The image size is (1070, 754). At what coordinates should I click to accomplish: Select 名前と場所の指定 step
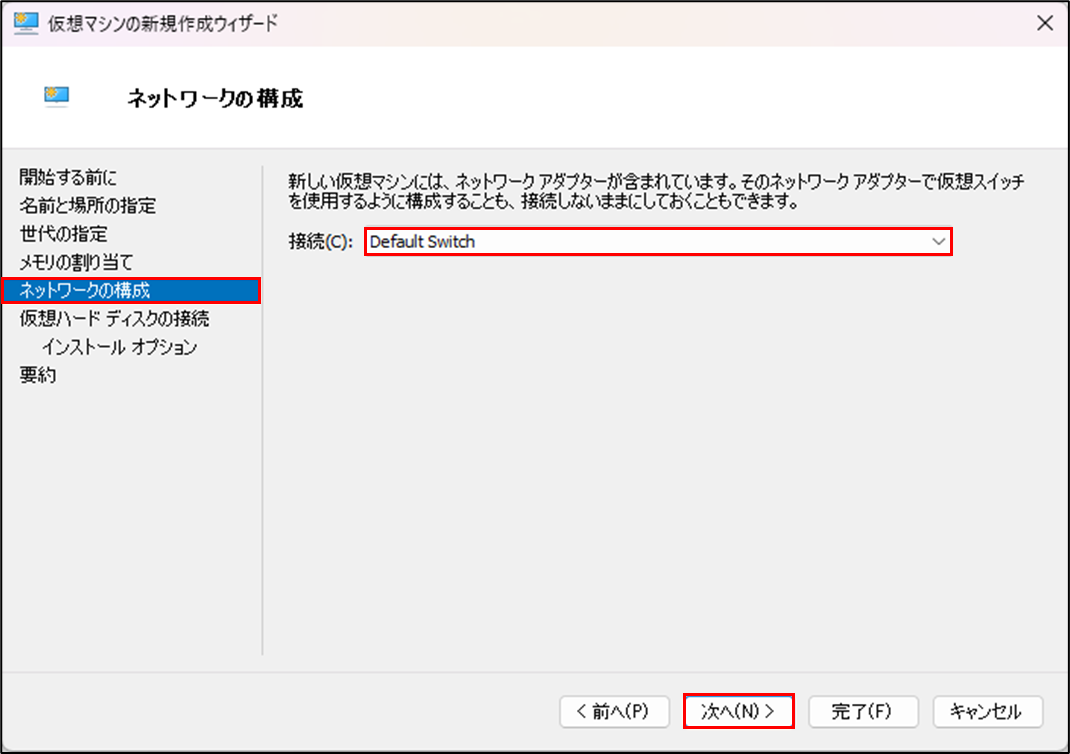pos(87,205)
